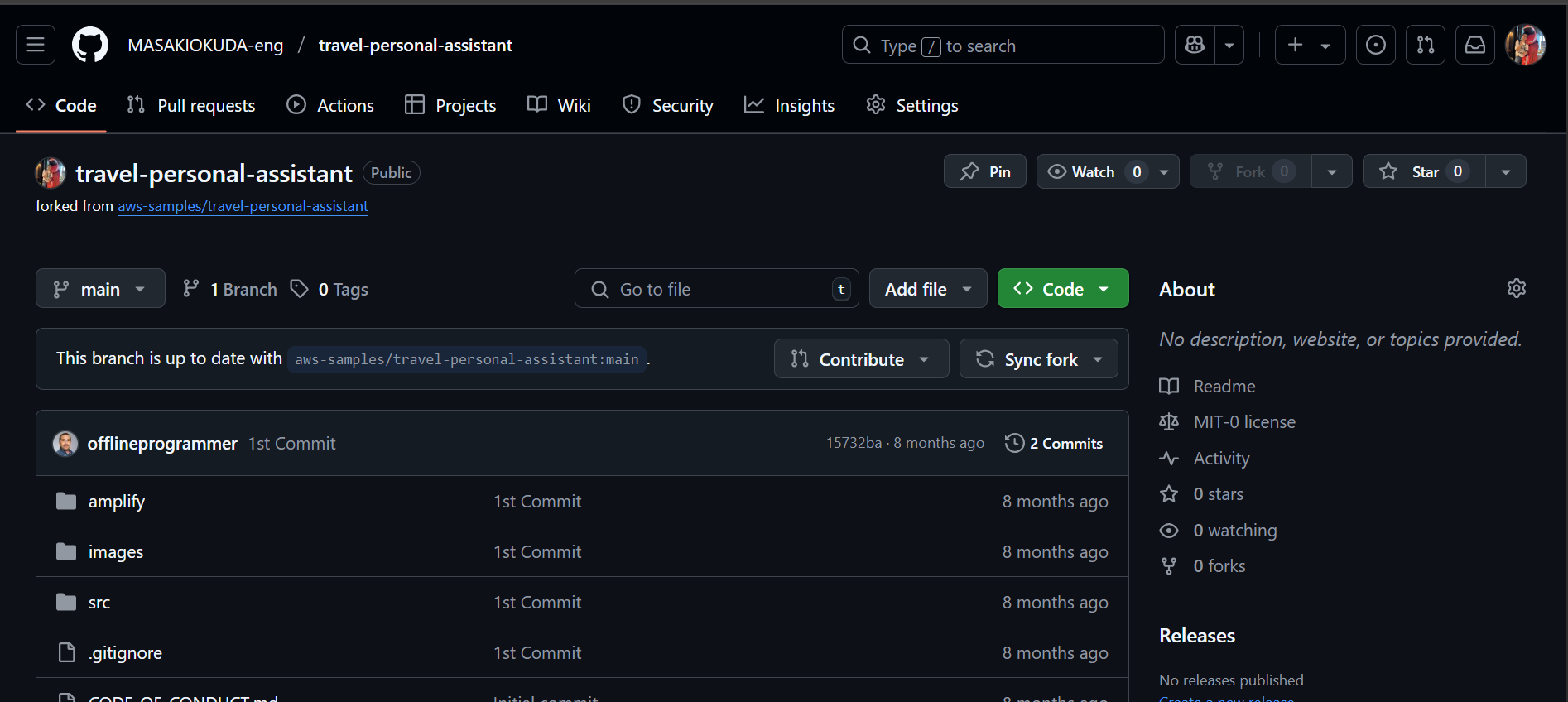Switch to the Actions tab
1568x702 pixels.
point(330,105)
